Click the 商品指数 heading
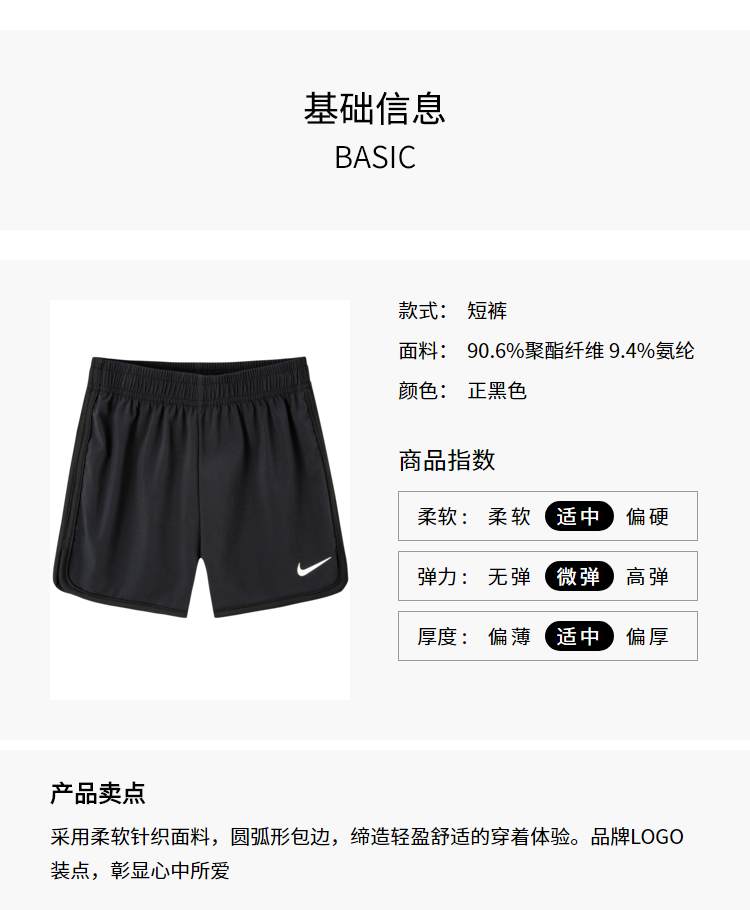750x910 pixels. pos(447,460)
